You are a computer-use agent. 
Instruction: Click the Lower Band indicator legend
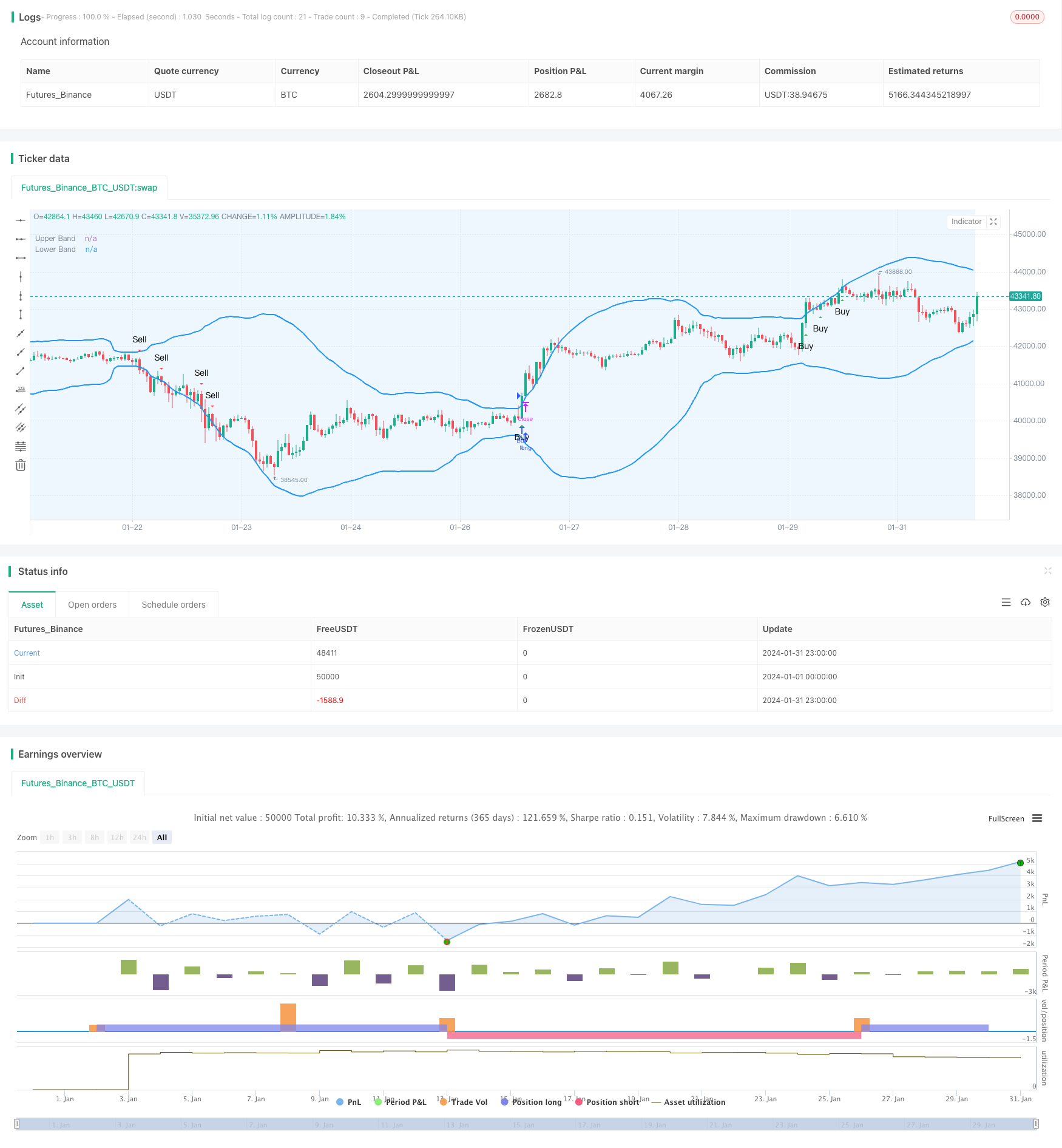[x=66, y=250]
